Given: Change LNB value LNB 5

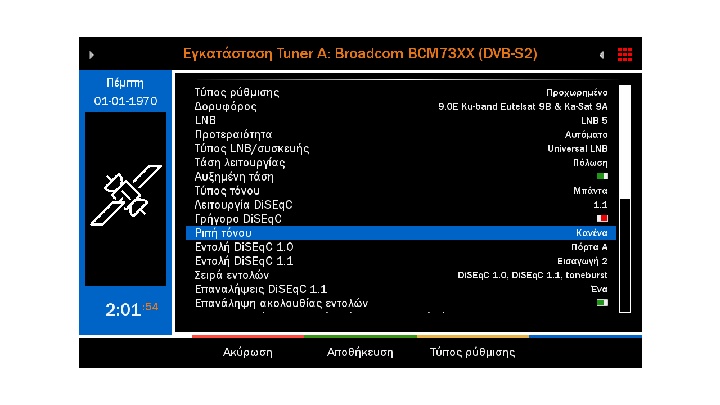Looking at the screenshot, I should 594,121.
